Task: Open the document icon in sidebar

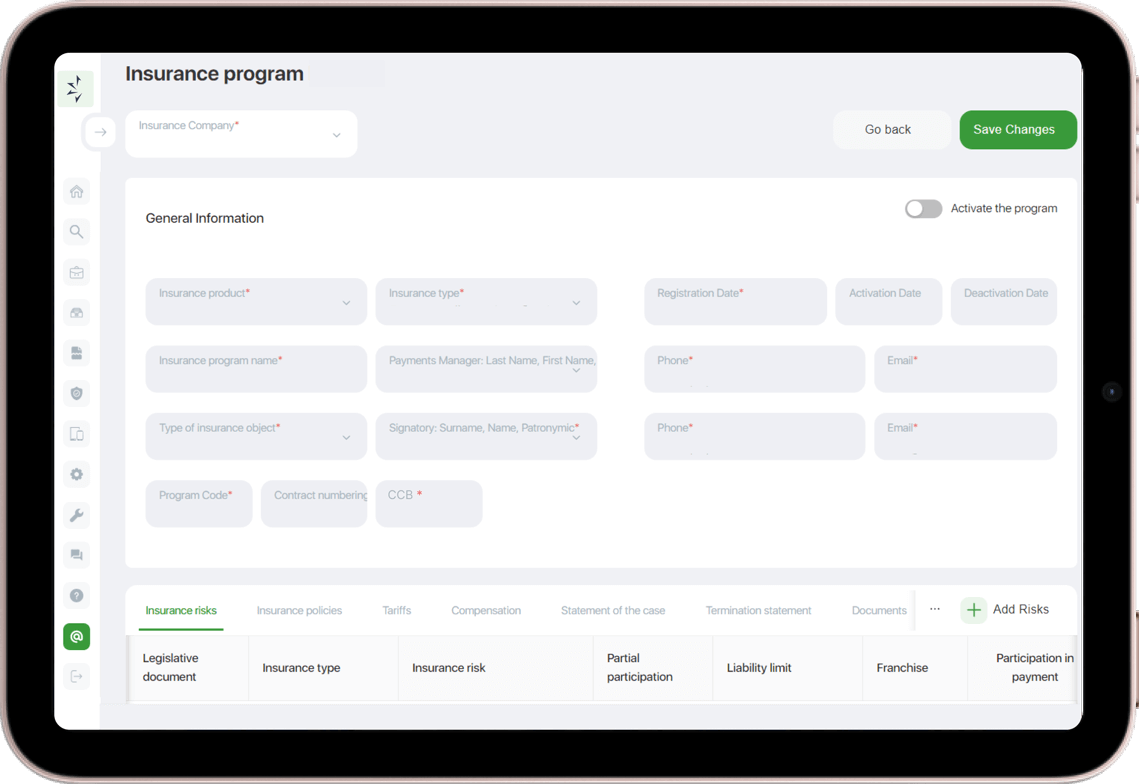Action: (x=76, y=353)
